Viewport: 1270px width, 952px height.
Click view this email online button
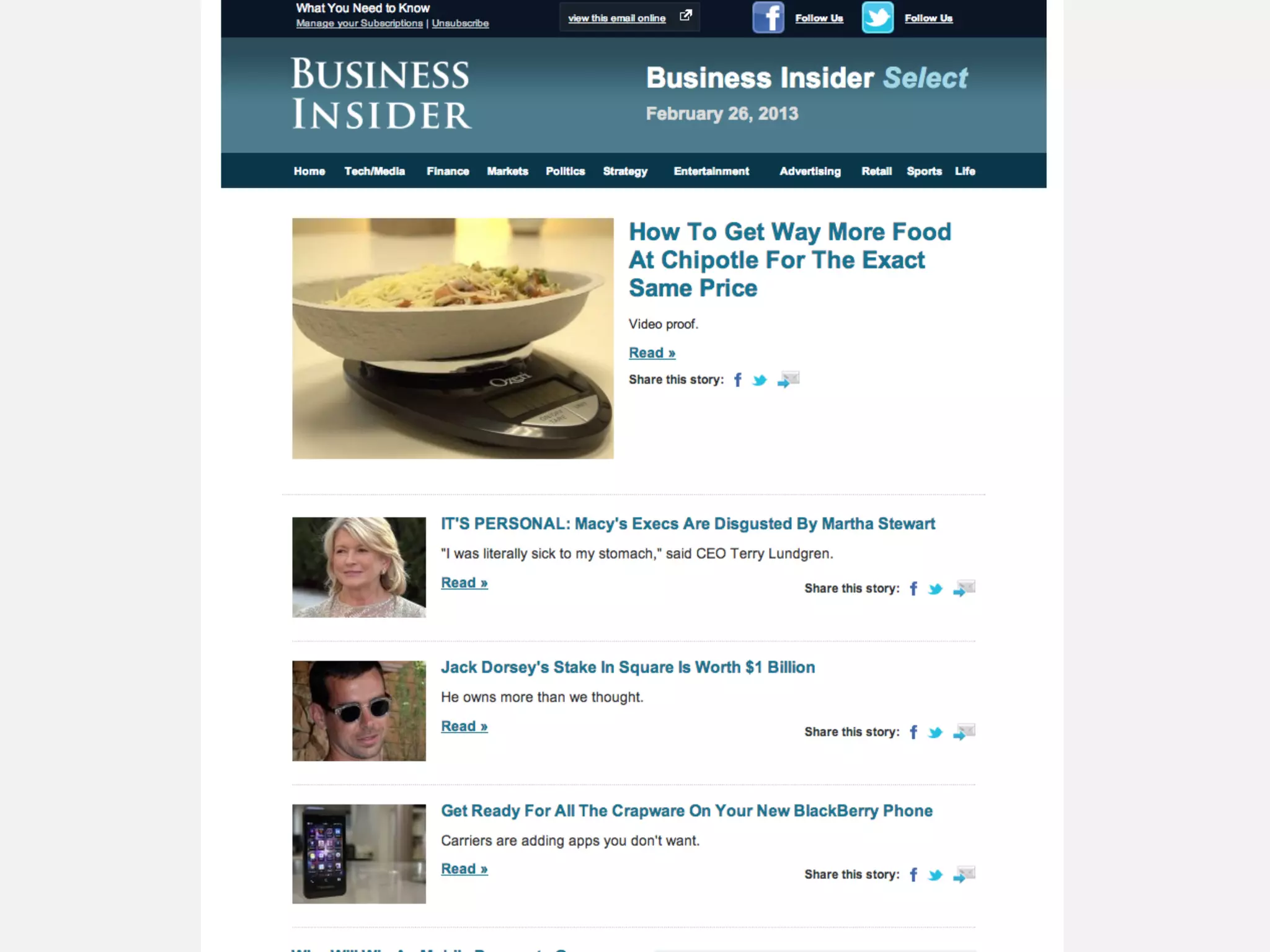coord(629,17)
